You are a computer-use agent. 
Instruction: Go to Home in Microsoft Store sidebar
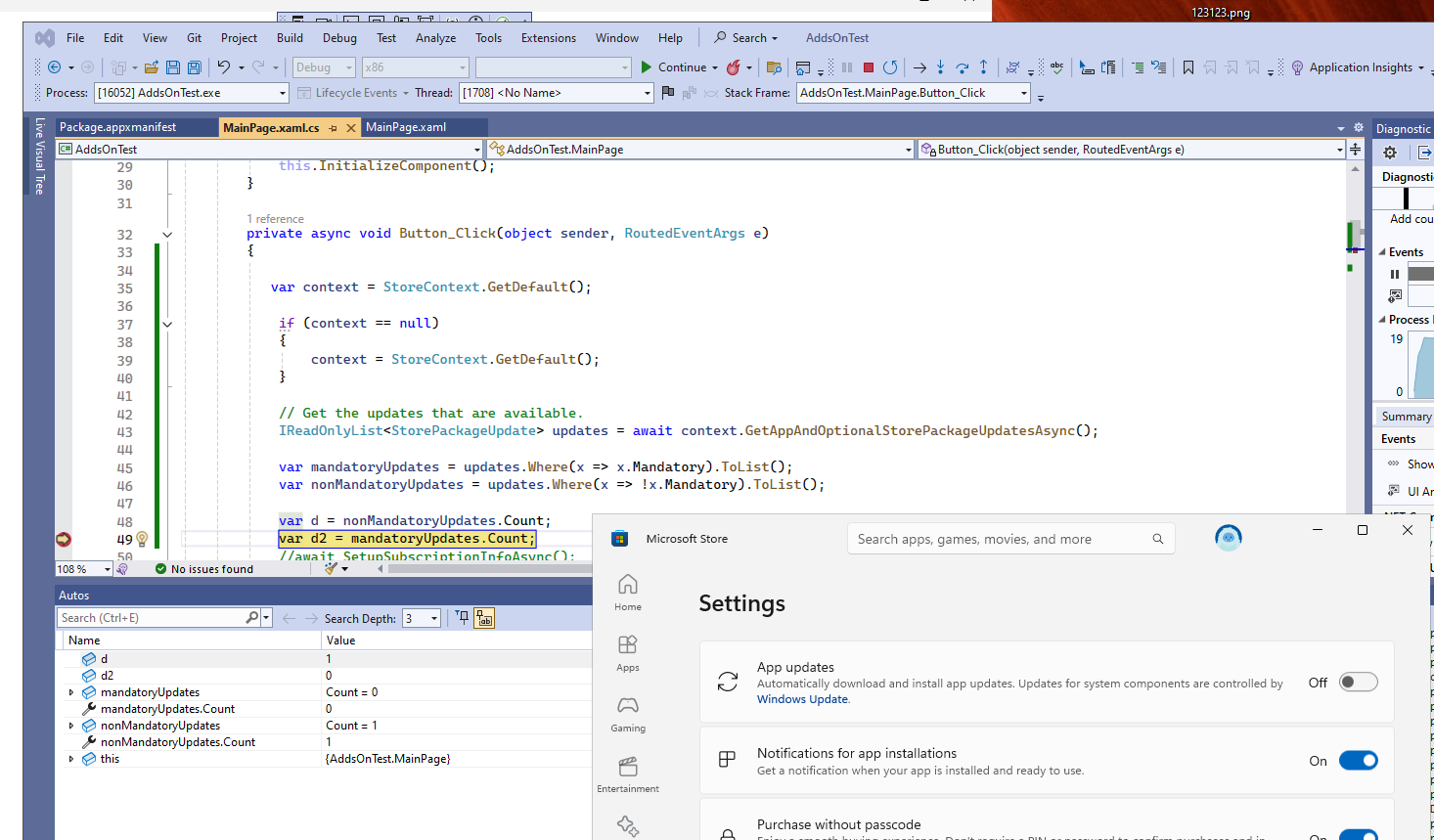click(628, 592)
